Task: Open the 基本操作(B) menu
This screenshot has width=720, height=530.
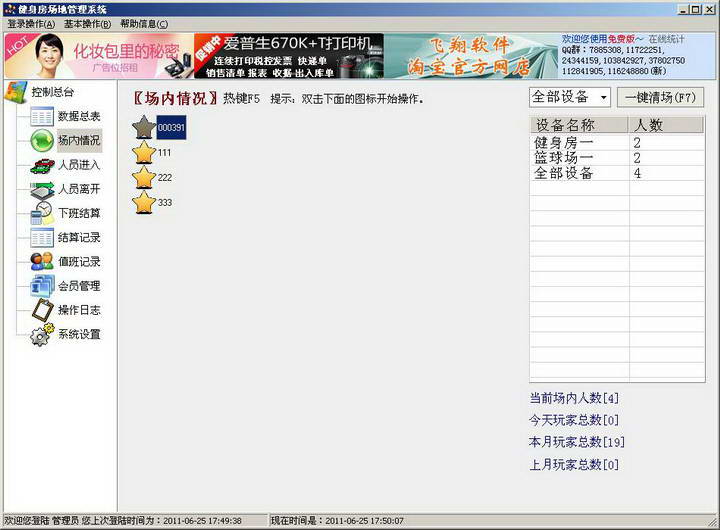Action: tap(87, 24)
